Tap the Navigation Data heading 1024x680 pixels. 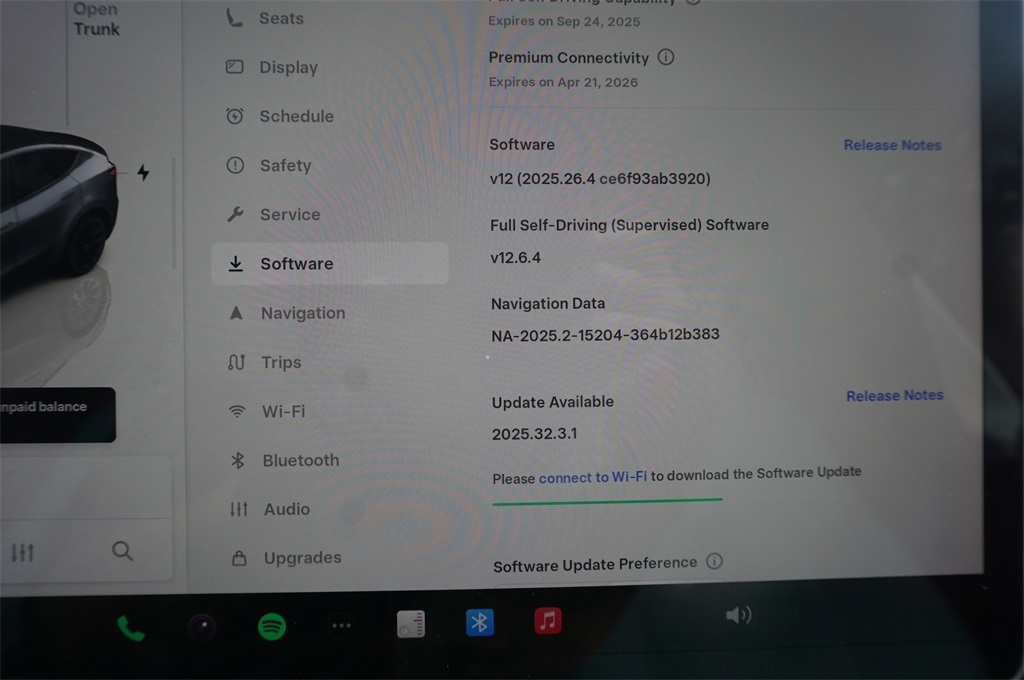tap(548, 304)
